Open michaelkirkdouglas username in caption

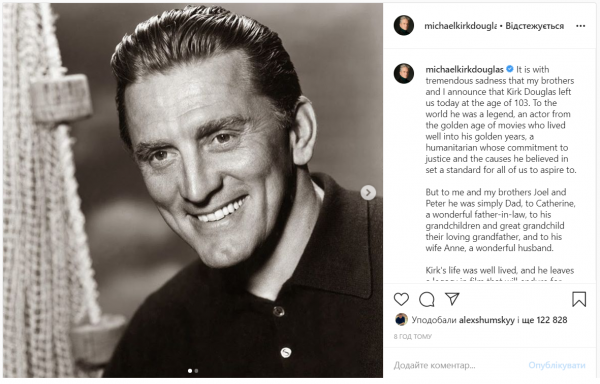coord(464,70)
